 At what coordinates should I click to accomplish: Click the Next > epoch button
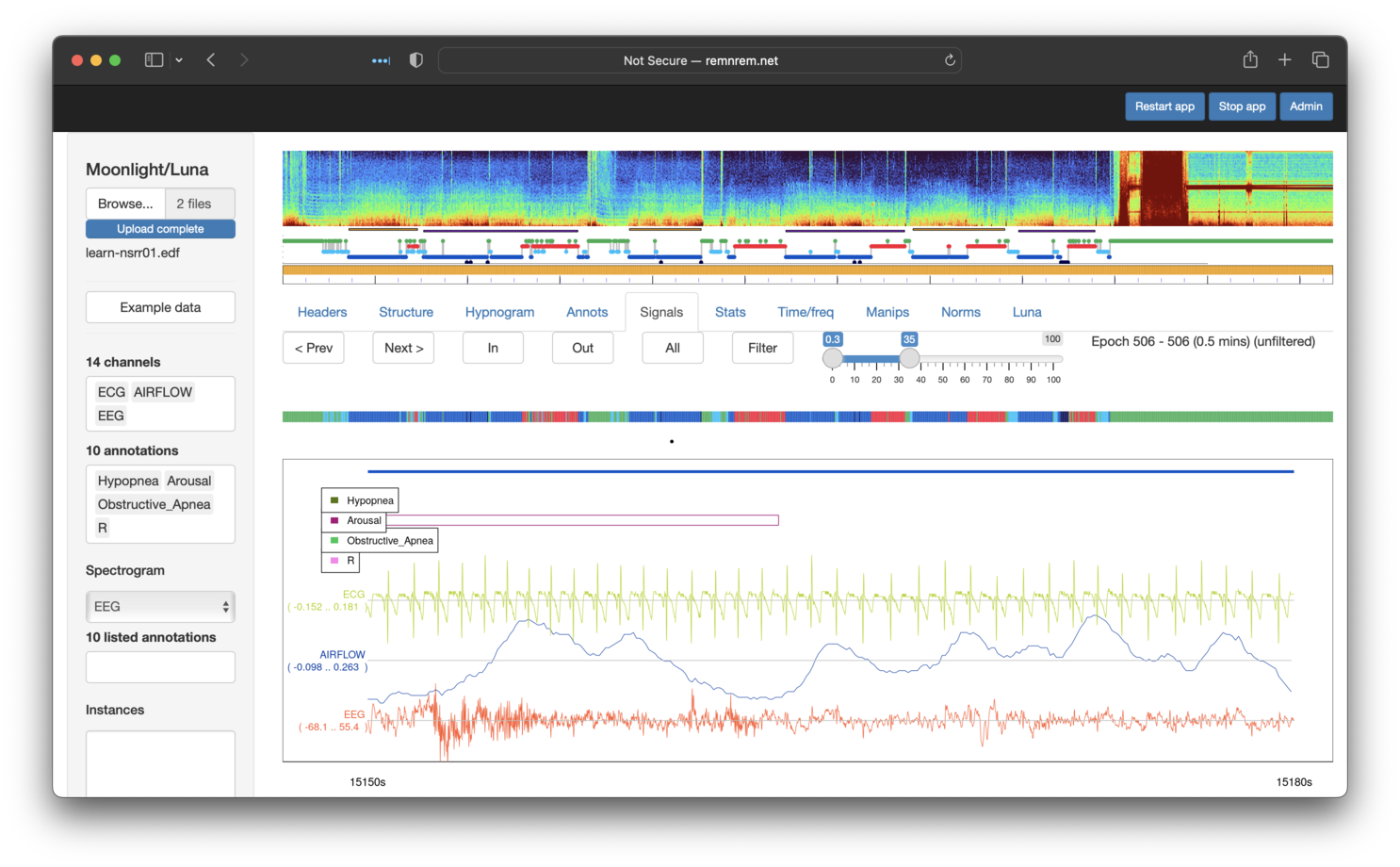point(403,348)
